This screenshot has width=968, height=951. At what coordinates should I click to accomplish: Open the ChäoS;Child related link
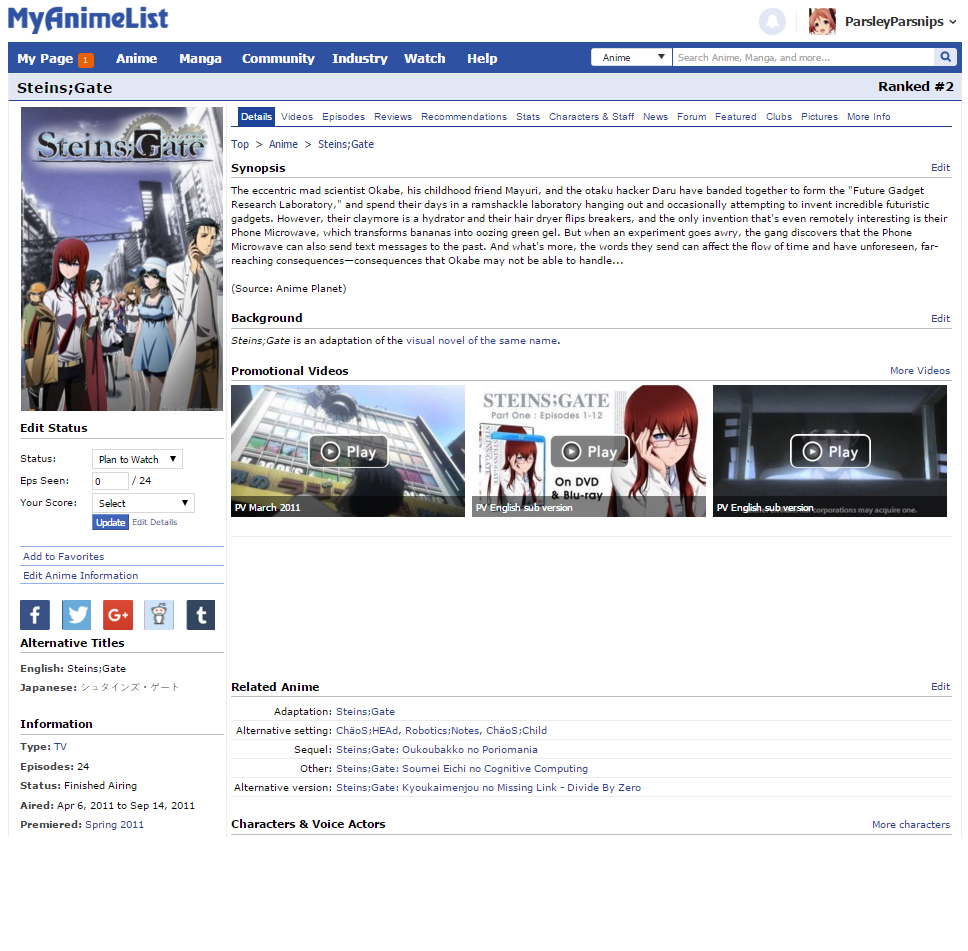pyautogui.click(x=516, y=731)
